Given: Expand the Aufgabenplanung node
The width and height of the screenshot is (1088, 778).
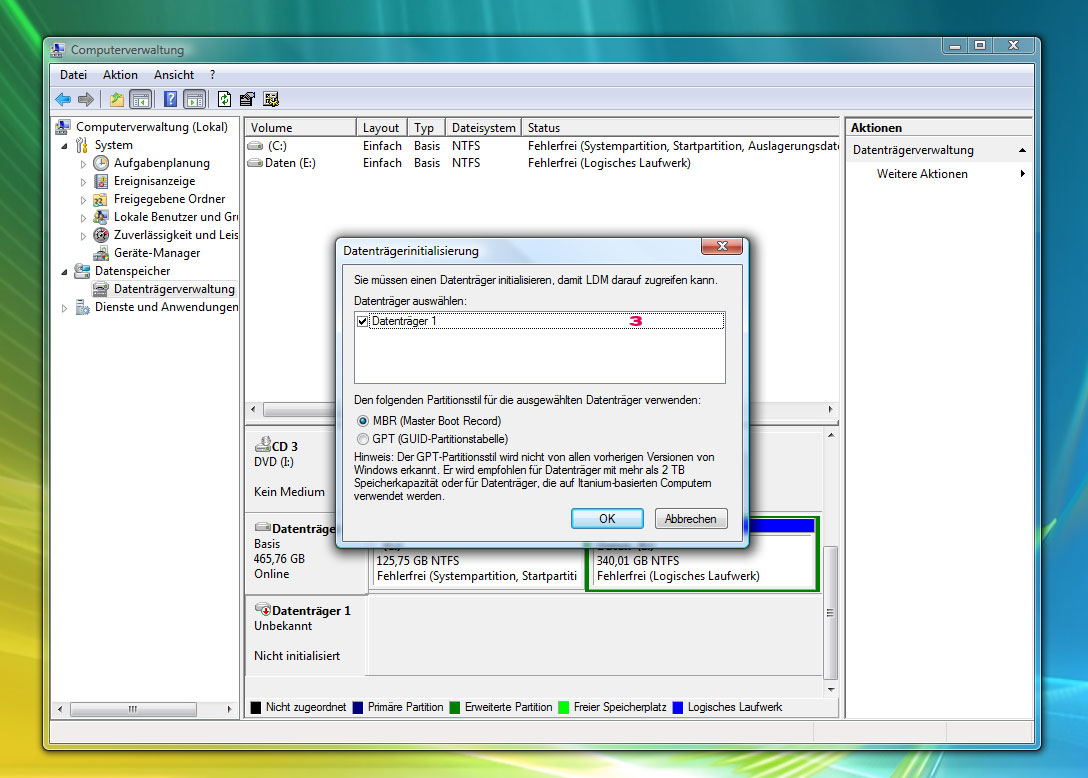Looking at the screenshot, I should click(83, 164).
